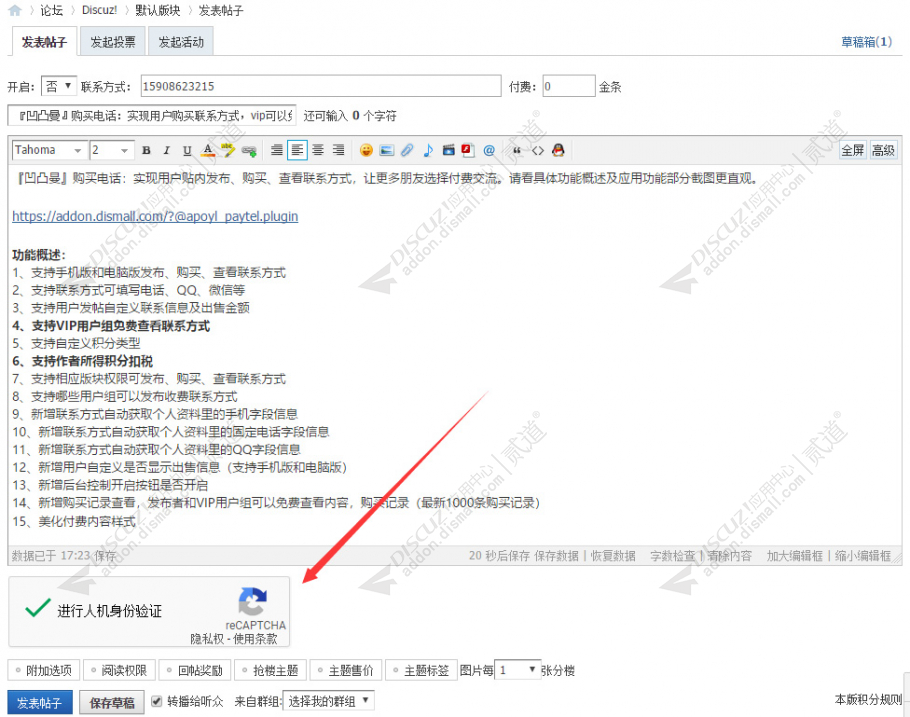Toggle bold formatting in editor toolbar
This screenshot has width=910, height=717.
(146, 150)
